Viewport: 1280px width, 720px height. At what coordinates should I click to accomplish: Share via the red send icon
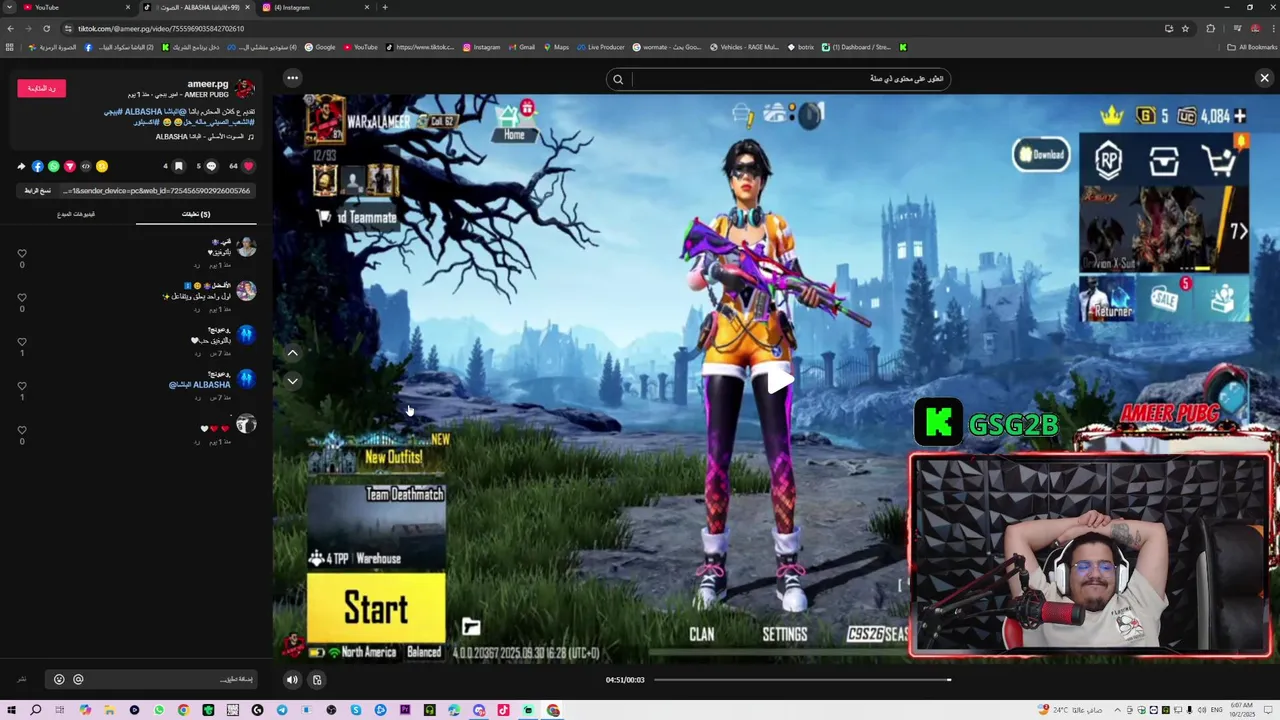70,166
